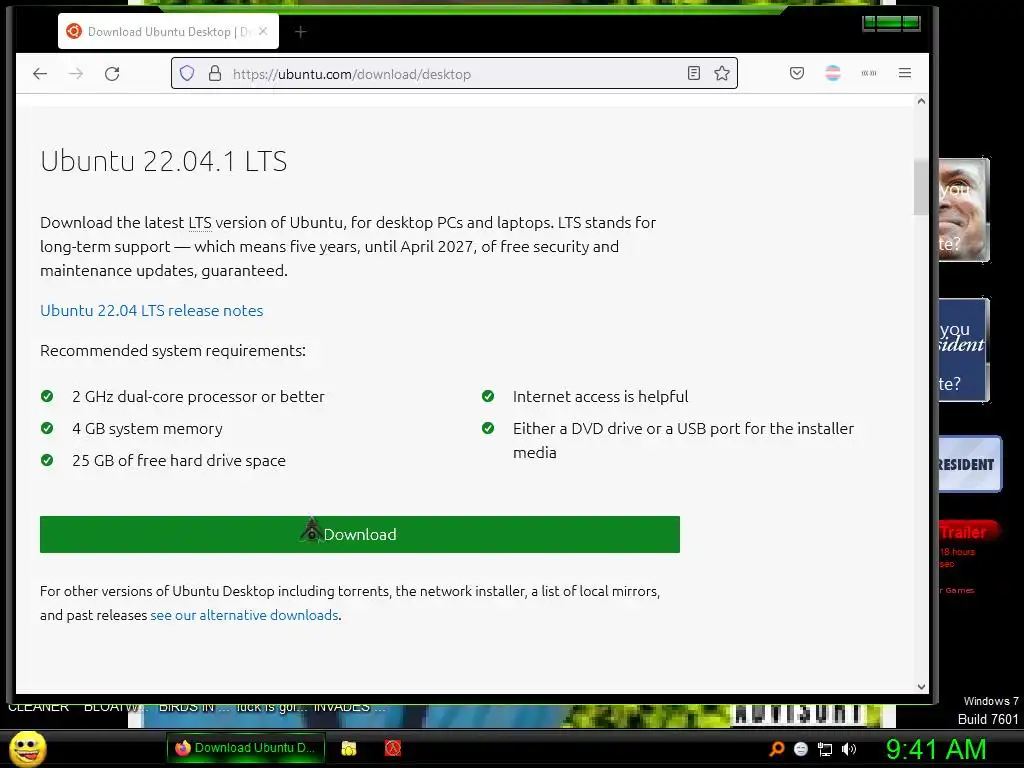Click the 9:41 AM taskbar clock
The width and height of the screenshot is (1024, 768).
coord(936,749)
